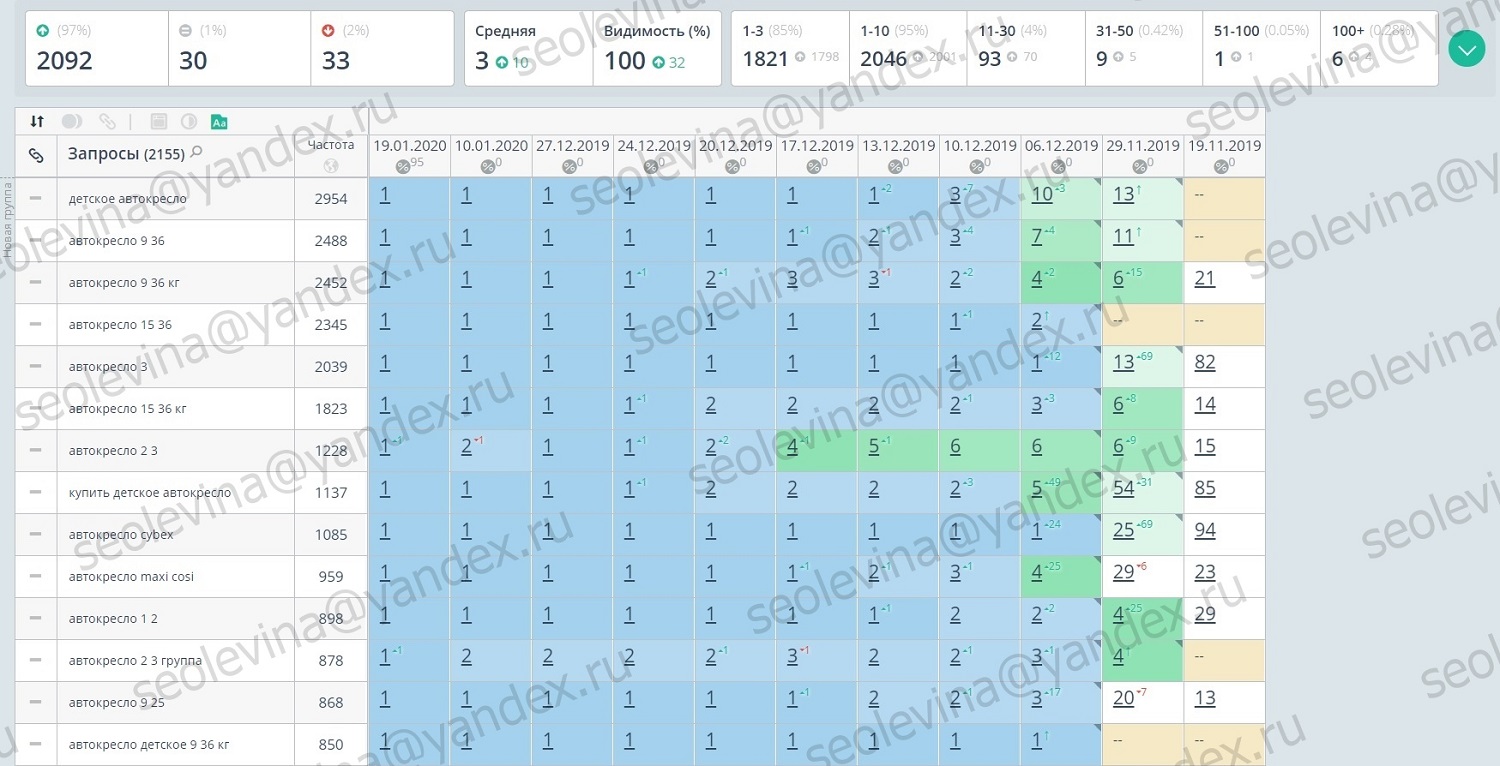
Task: Open the search magnifier next to Запросы
Action: pos(197,152)
